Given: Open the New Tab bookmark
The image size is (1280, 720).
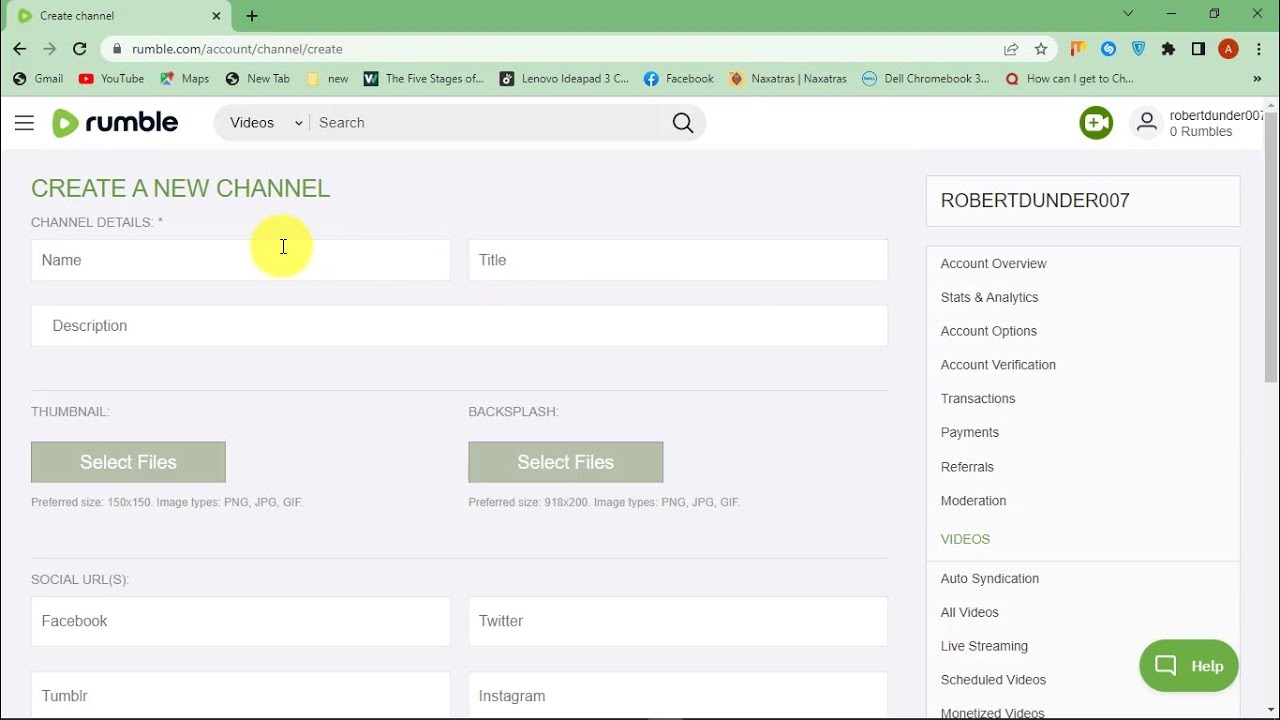Looking at the screenshot, I should coord(258,79).
